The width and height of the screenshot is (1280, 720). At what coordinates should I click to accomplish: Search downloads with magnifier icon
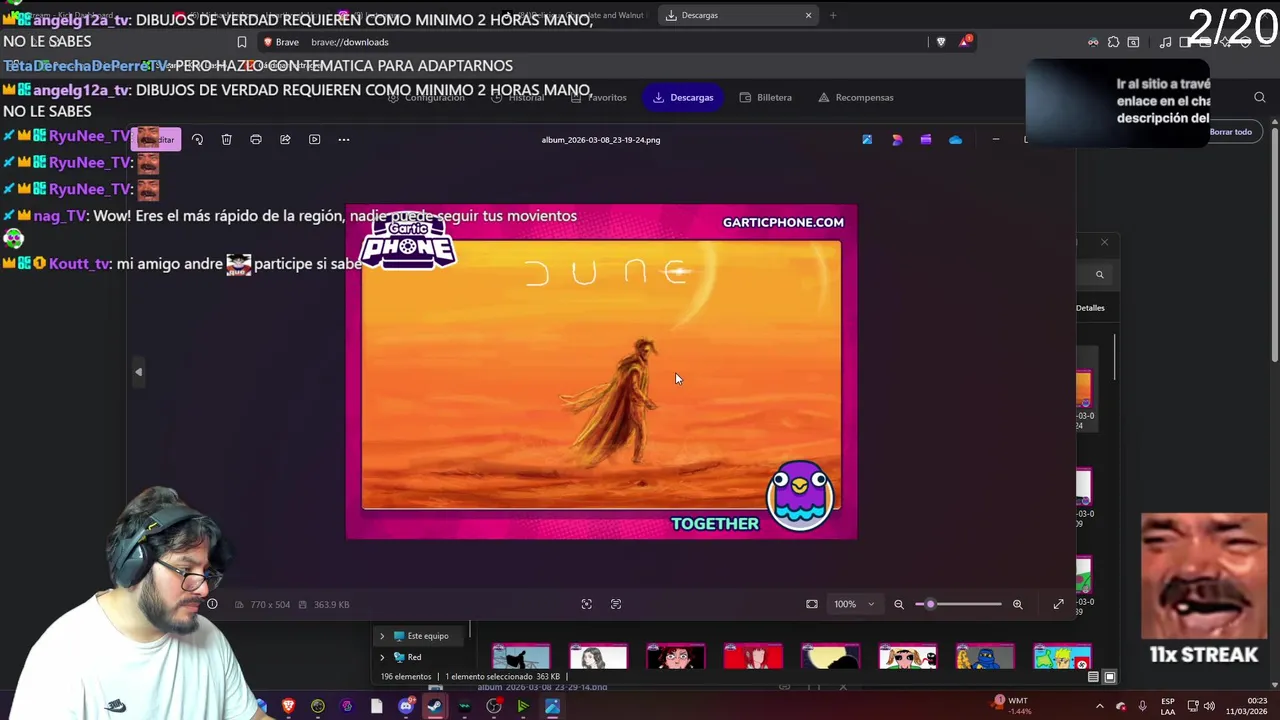coord(1260,97)
